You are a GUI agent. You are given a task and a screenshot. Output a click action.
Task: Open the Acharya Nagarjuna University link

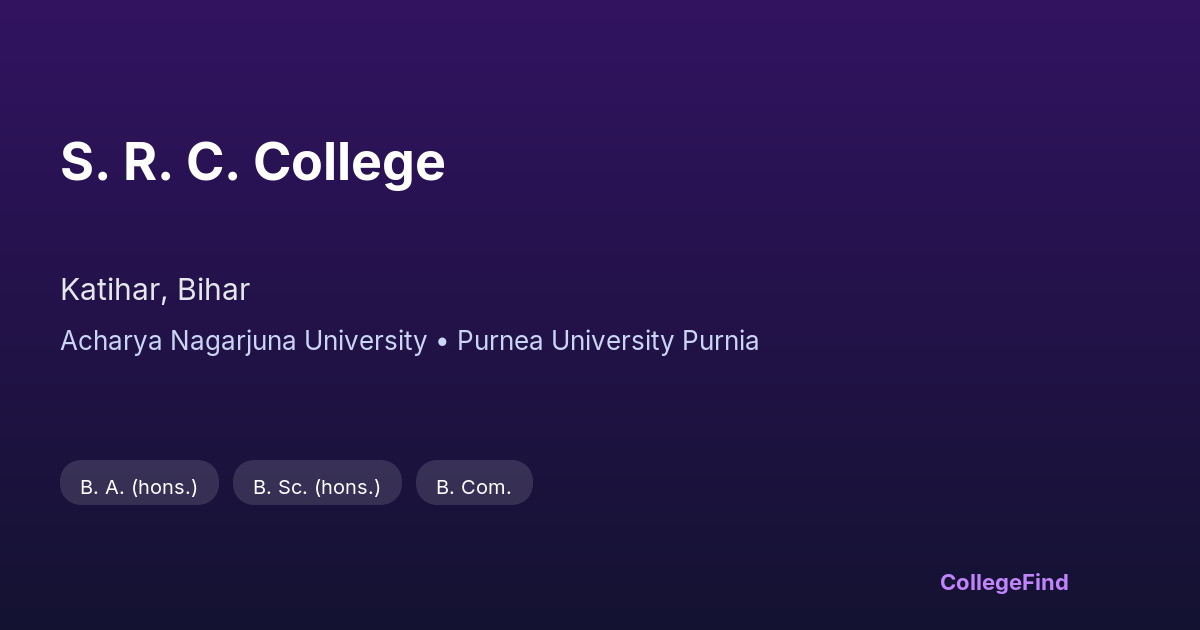243,341
